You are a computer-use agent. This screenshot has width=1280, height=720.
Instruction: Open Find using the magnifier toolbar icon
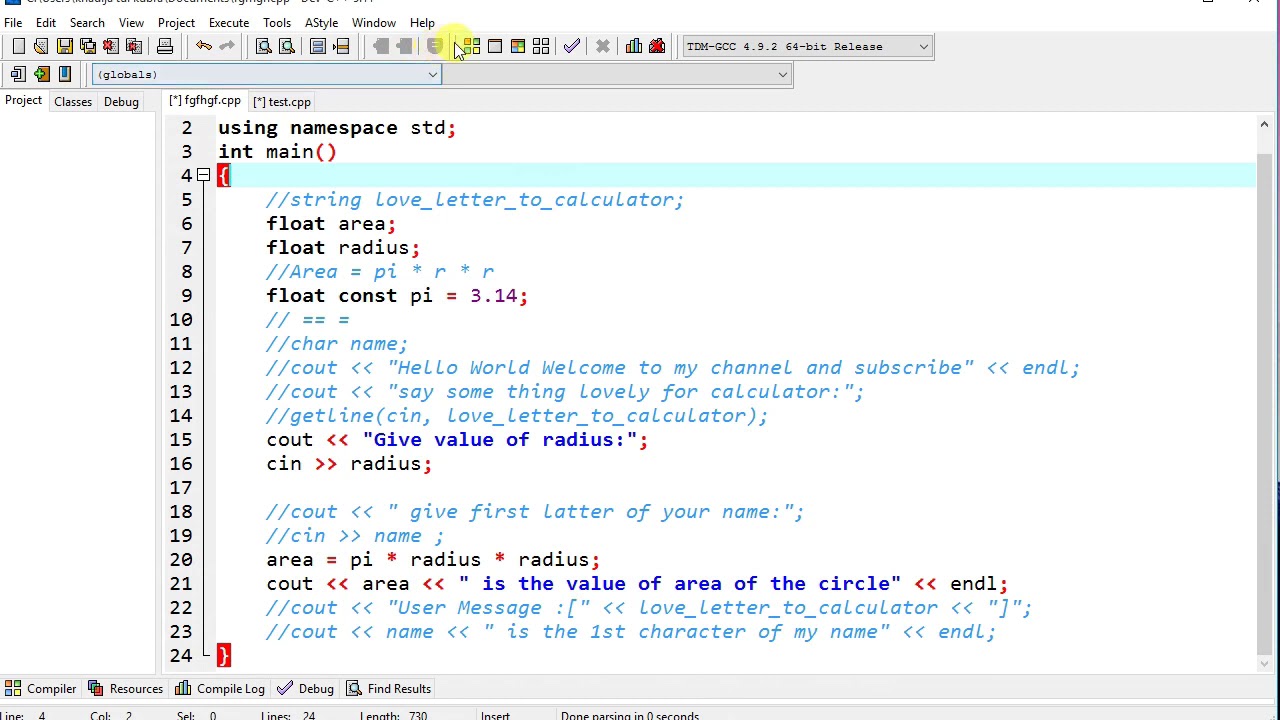(x=264, y=46)
